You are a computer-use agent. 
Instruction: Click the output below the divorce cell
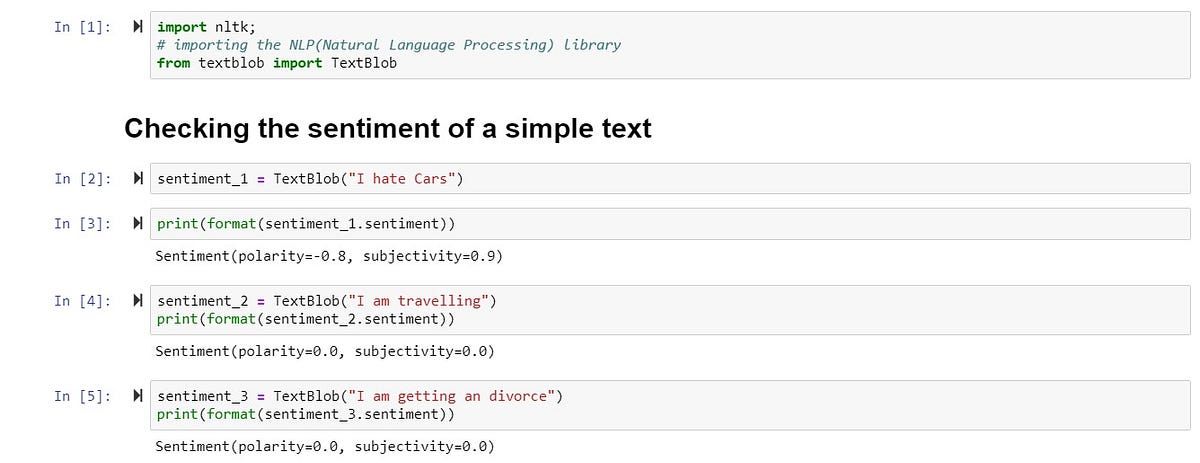tap(325, 446)
